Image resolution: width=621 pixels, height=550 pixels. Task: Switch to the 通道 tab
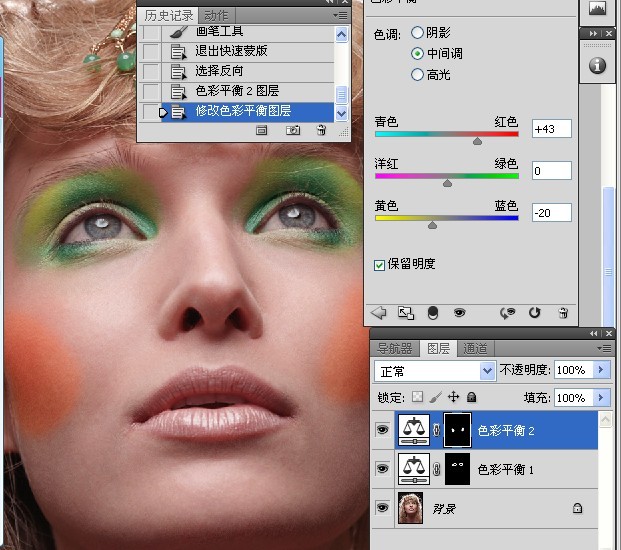[x=475, y=348]
